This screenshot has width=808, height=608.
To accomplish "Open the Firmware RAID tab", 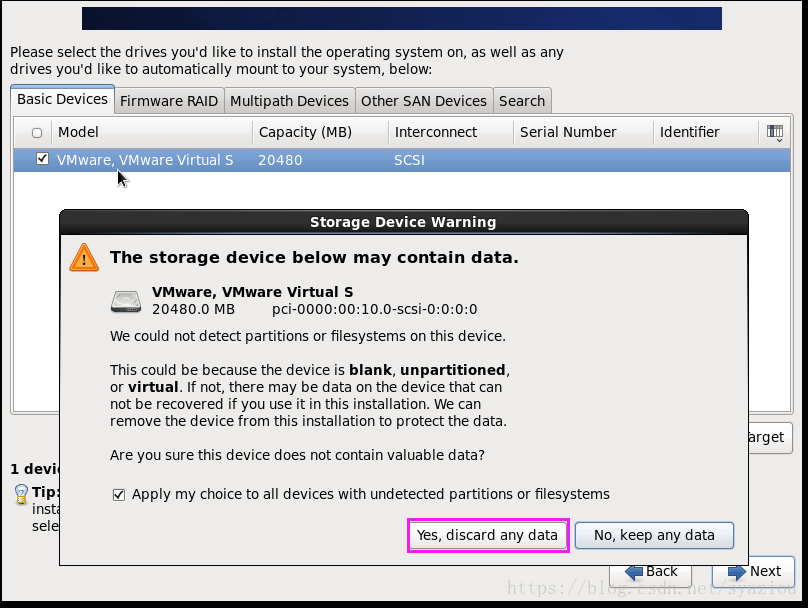I will click(169, 101).
